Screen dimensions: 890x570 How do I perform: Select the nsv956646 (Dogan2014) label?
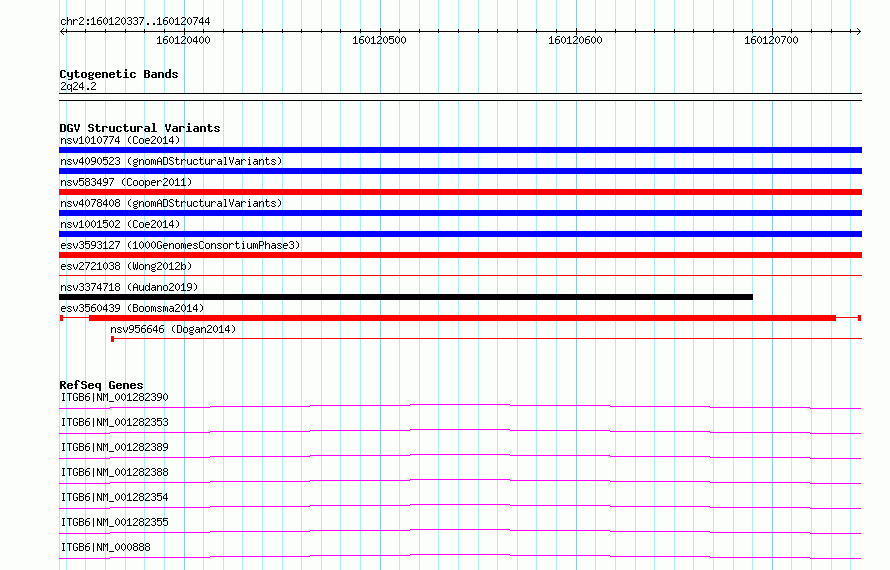pos(173,329)
